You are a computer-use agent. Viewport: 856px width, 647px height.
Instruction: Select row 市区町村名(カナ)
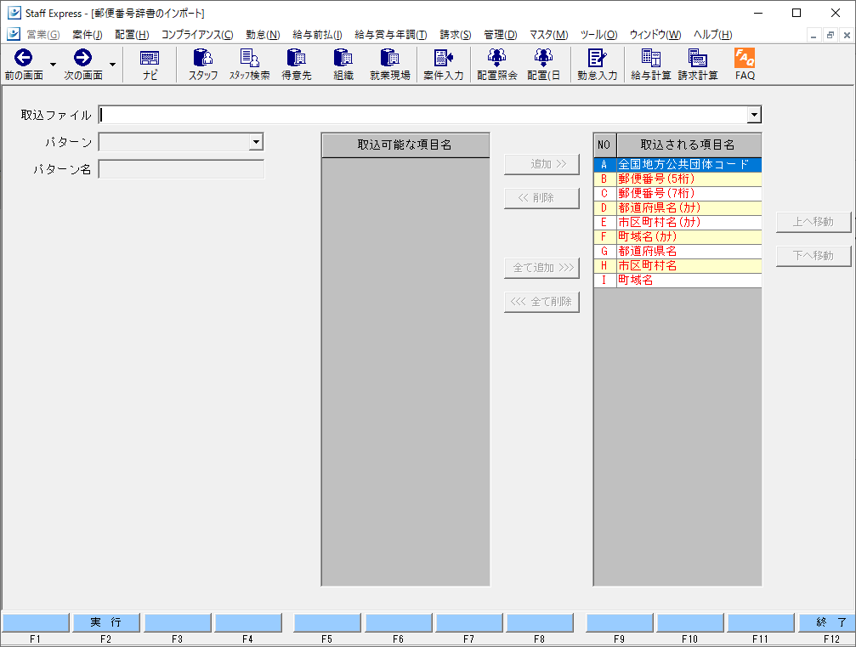pyautogui.click(x=677, y=222)
